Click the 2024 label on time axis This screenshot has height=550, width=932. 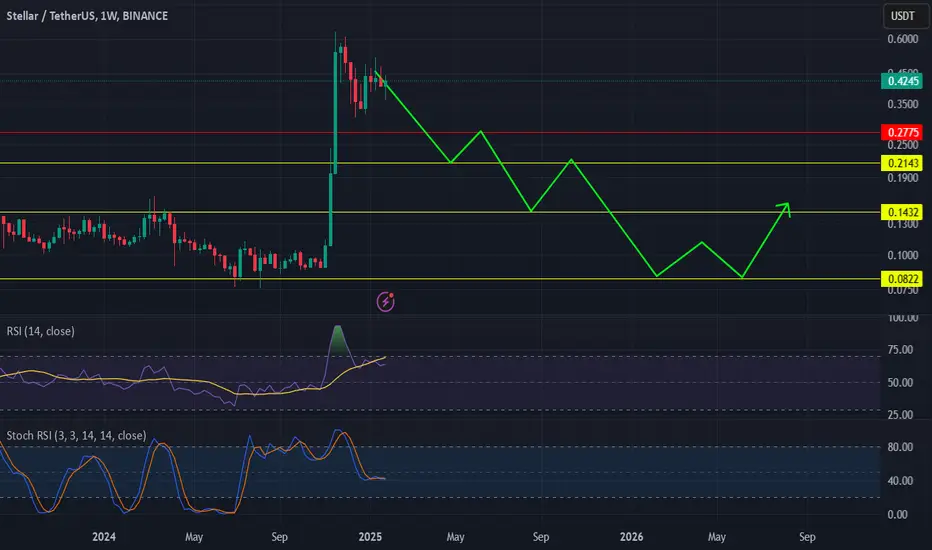coord(104,537)
